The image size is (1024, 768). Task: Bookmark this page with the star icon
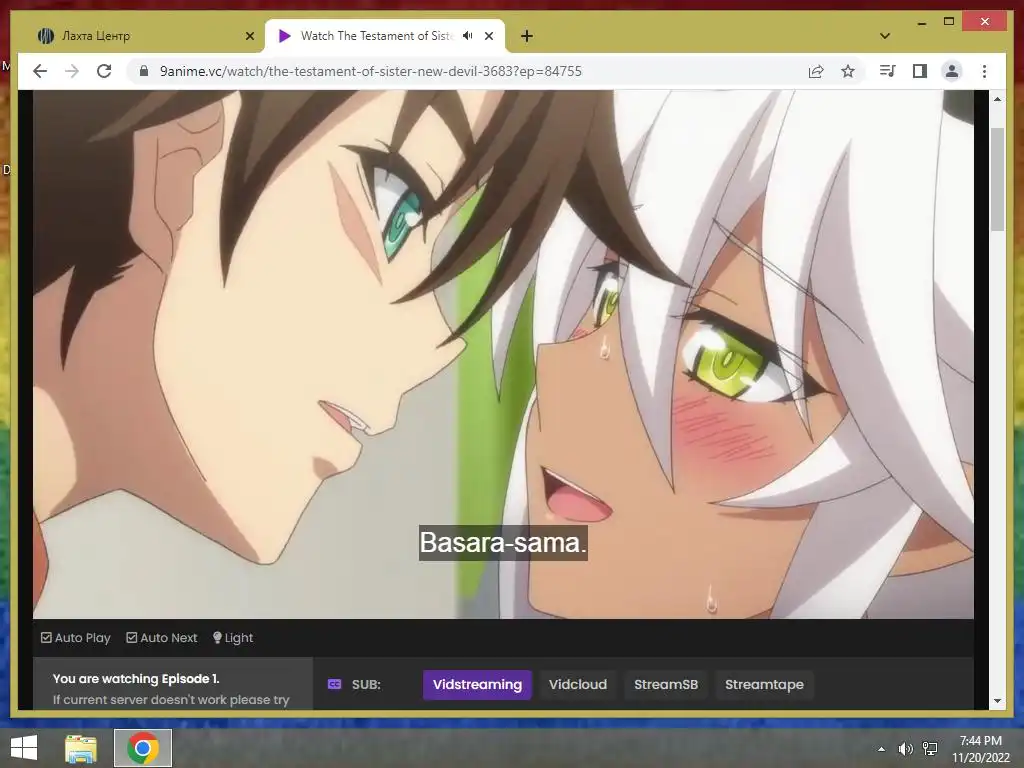pyautogui.click(x=848, y=71)
